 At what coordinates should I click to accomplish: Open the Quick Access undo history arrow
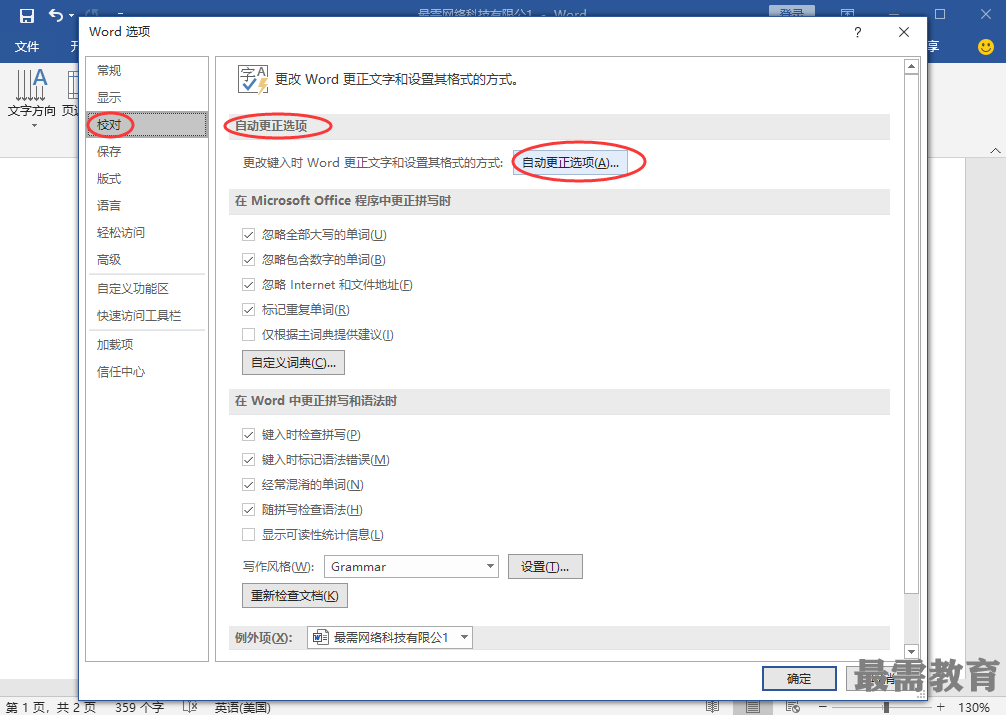click(71, 15)
